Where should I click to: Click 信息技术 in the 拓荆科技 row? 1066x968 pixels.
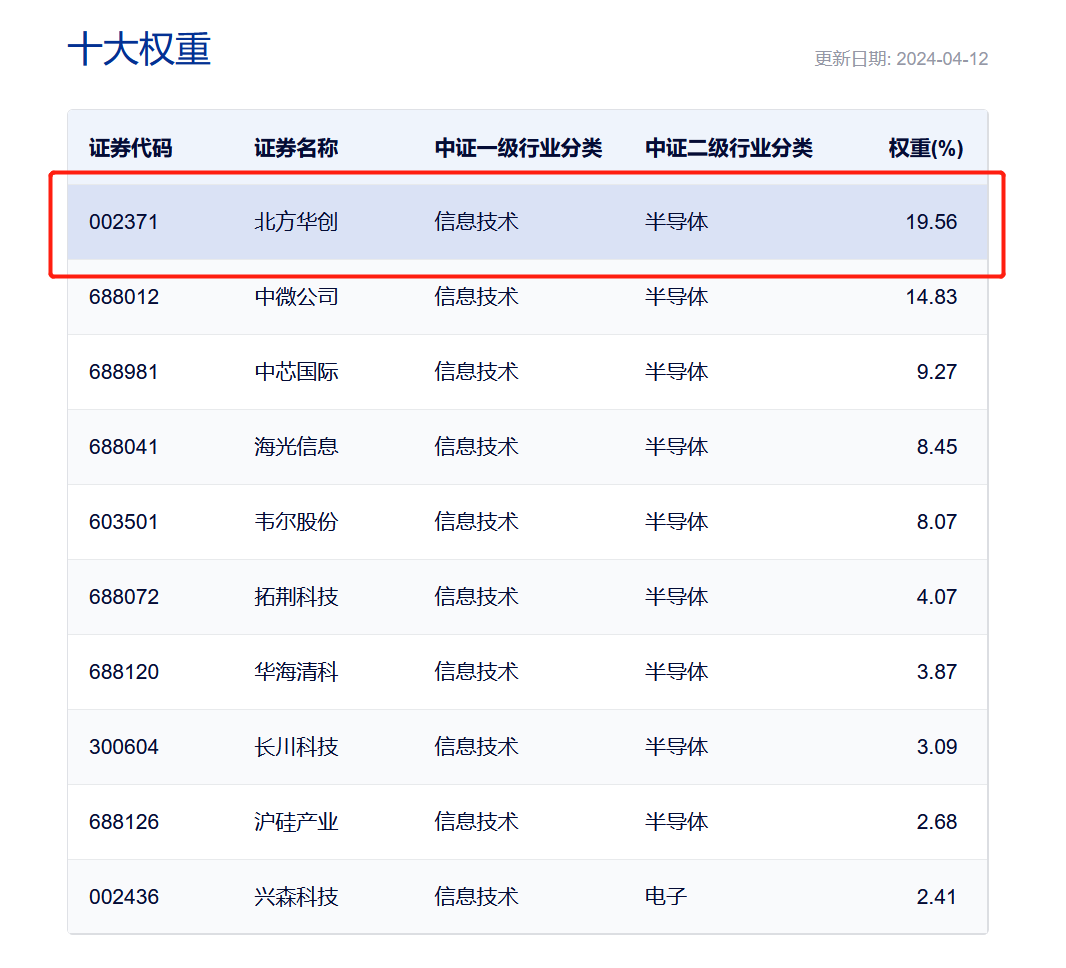(x=477, y=597)
